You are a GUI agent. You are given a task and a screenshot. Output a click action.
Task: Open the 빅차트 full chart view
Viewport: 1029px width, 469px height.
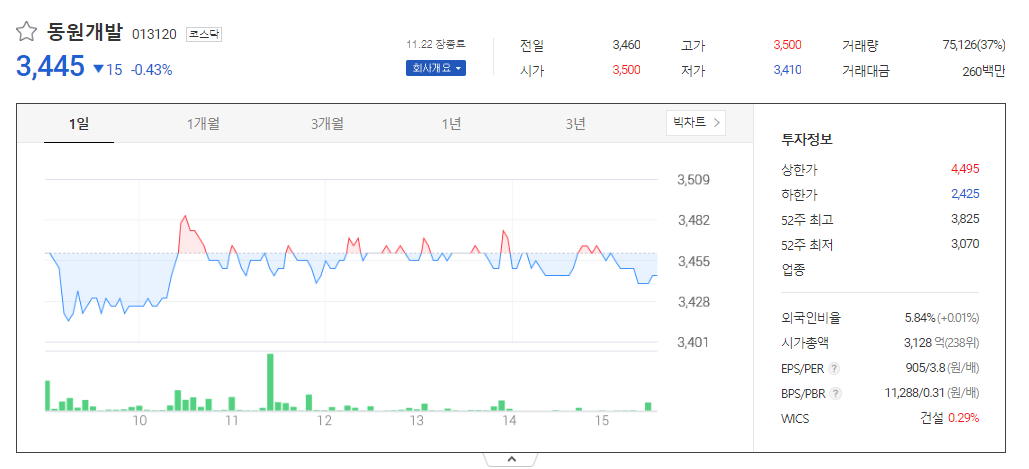(696, 122)
